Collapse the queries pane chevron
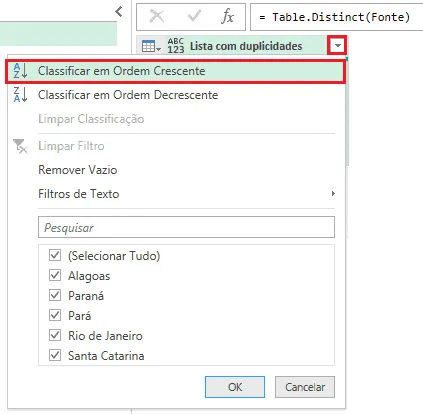Viewport: 423px width, 414px height. [119, 12]
